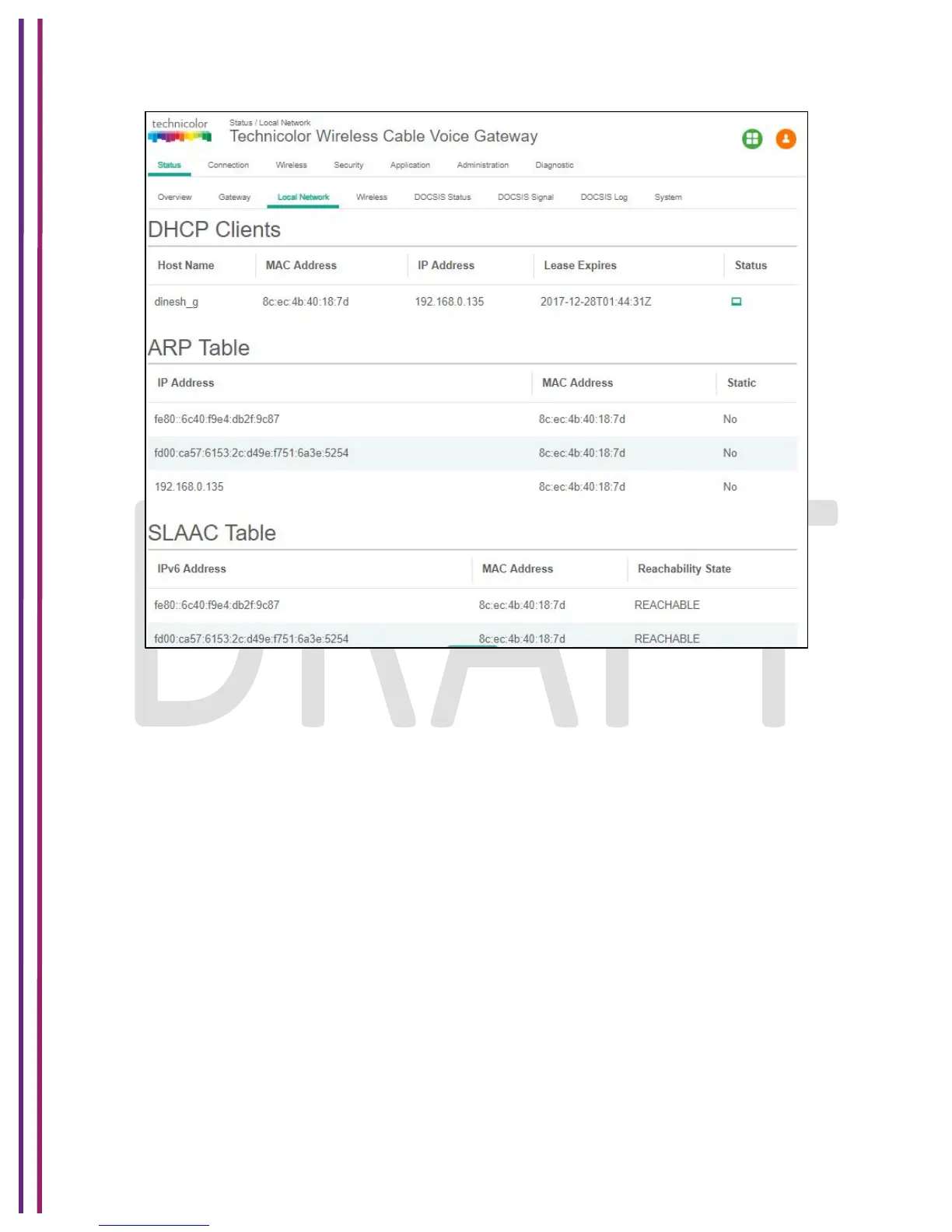Click the MAC address in the ARP 192.168.0.135 row

click(x=582, y=487)
